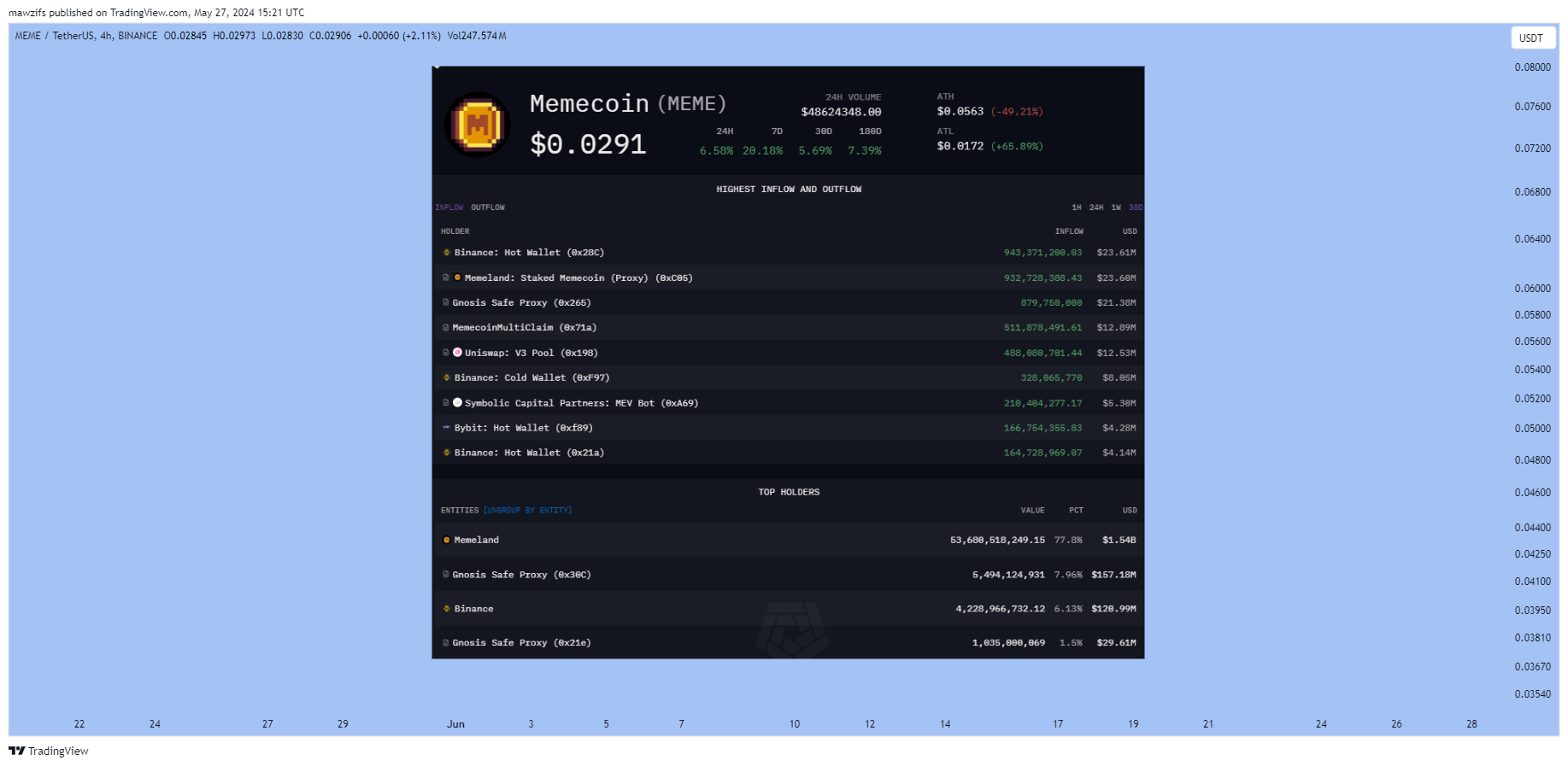Switch to the INFLOW tab

449,208
